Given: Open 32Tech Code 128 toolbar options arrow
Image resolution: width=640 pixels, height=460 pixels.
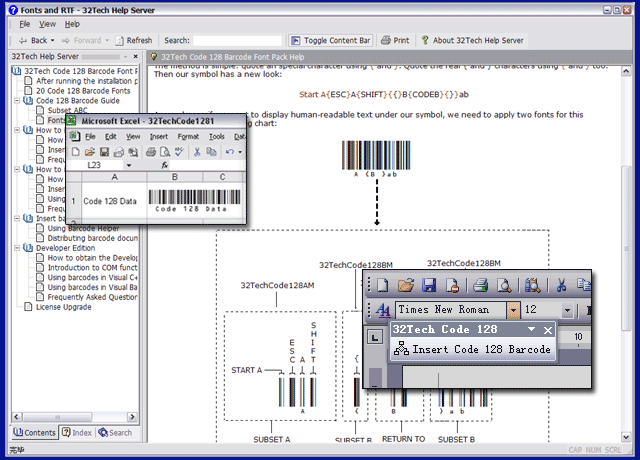Looking at the screenshot, I should point(531,329).
